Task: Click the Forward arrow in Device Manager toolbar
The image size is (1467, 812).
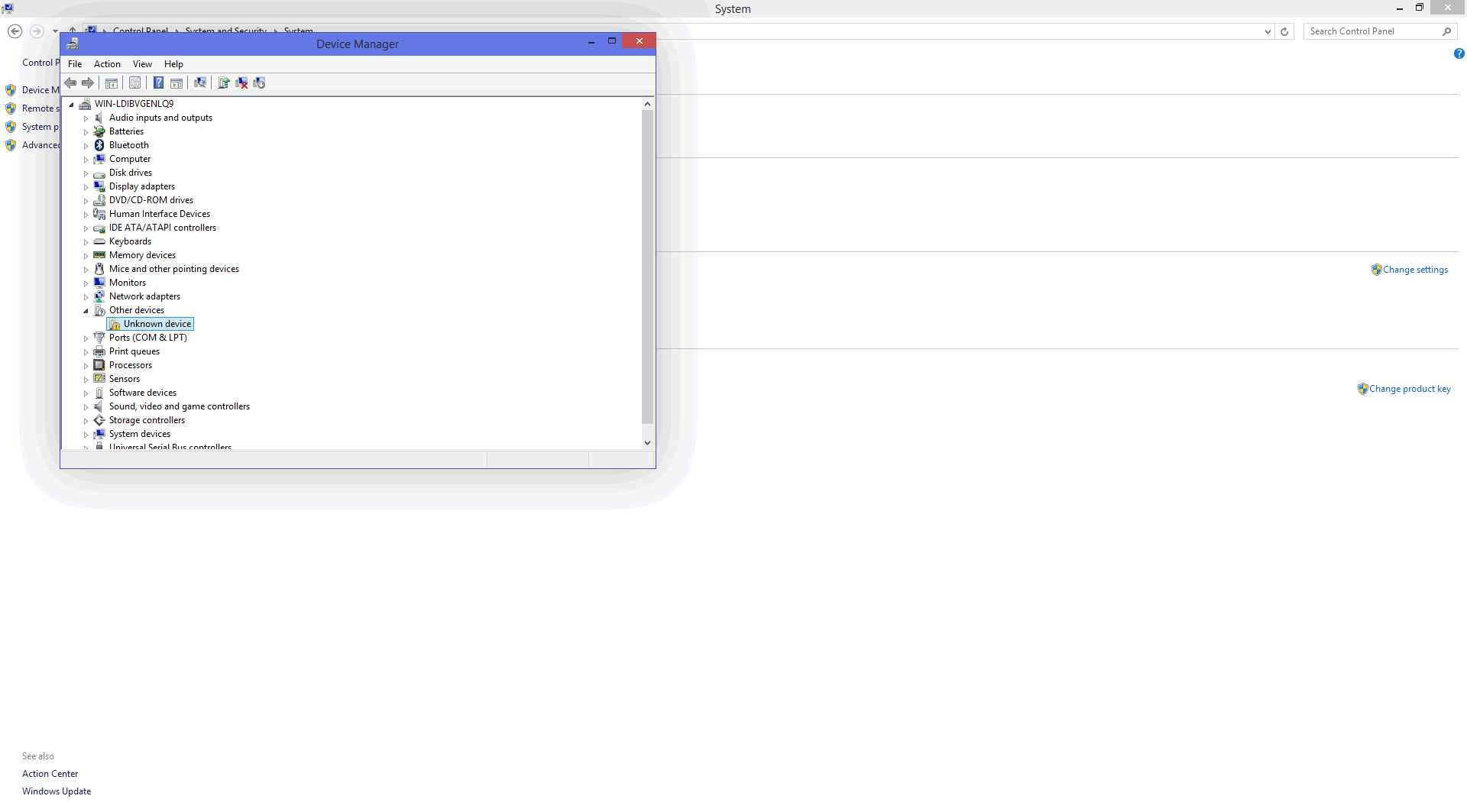Action: click(88, 83)
